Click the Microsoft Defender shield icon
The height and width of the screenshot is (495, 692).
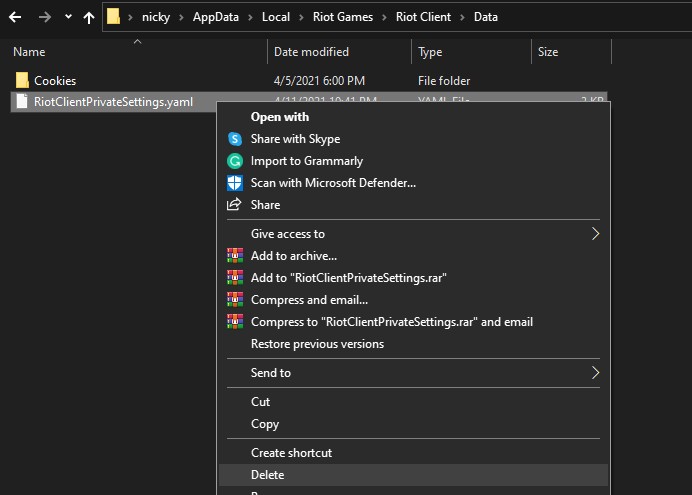pos(235,183)
